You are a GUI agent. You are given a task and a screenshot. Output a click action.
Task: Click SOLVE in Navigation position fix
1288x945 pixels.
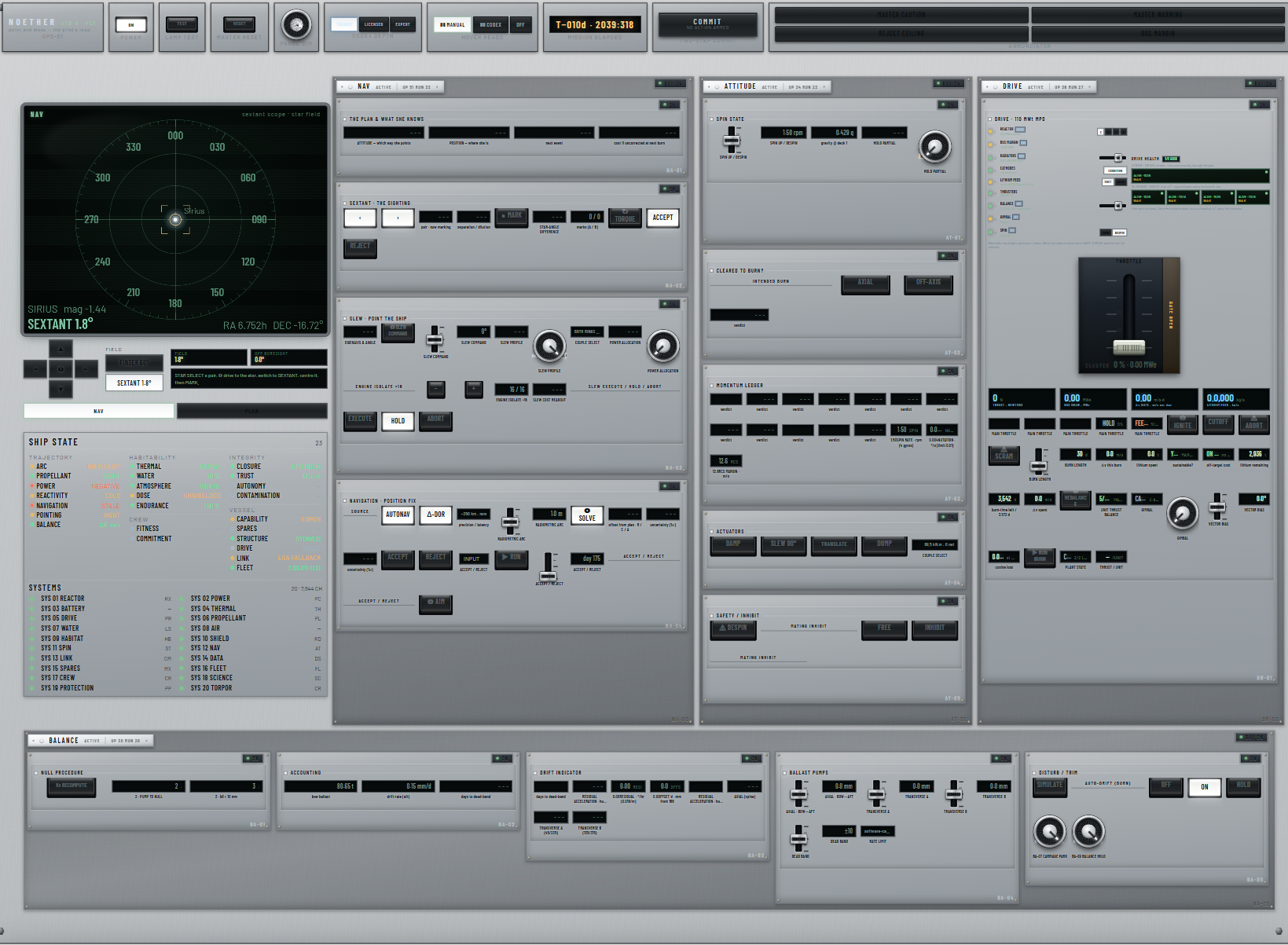[x=587, y=515]
